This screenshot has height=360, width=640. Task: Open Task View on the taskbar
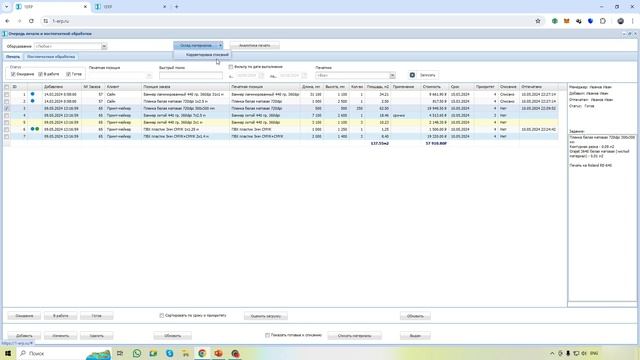coord(120,353)
